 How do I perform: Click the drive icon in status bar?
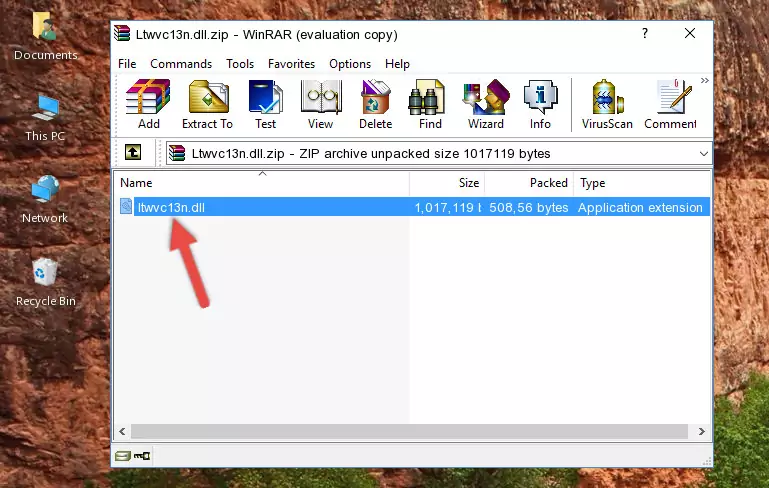123,456
